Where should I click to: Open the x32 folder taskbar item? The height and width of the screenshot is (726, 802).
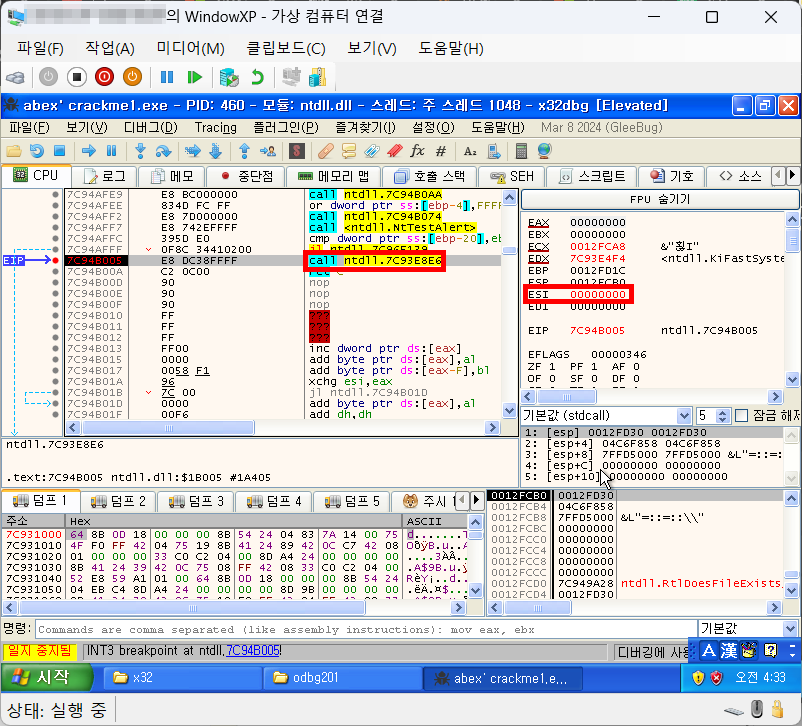pyautogui.click(x=182, y=678)
